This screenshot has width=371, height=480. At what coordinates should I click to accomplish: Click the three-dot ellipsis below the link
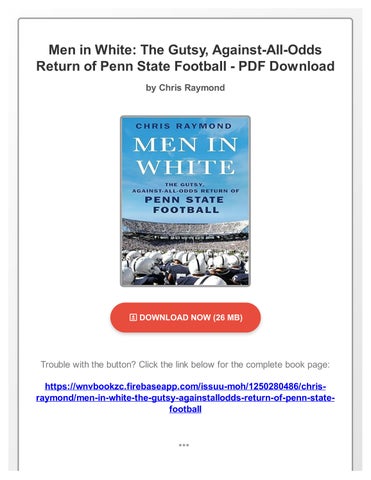tap(184, 445)
